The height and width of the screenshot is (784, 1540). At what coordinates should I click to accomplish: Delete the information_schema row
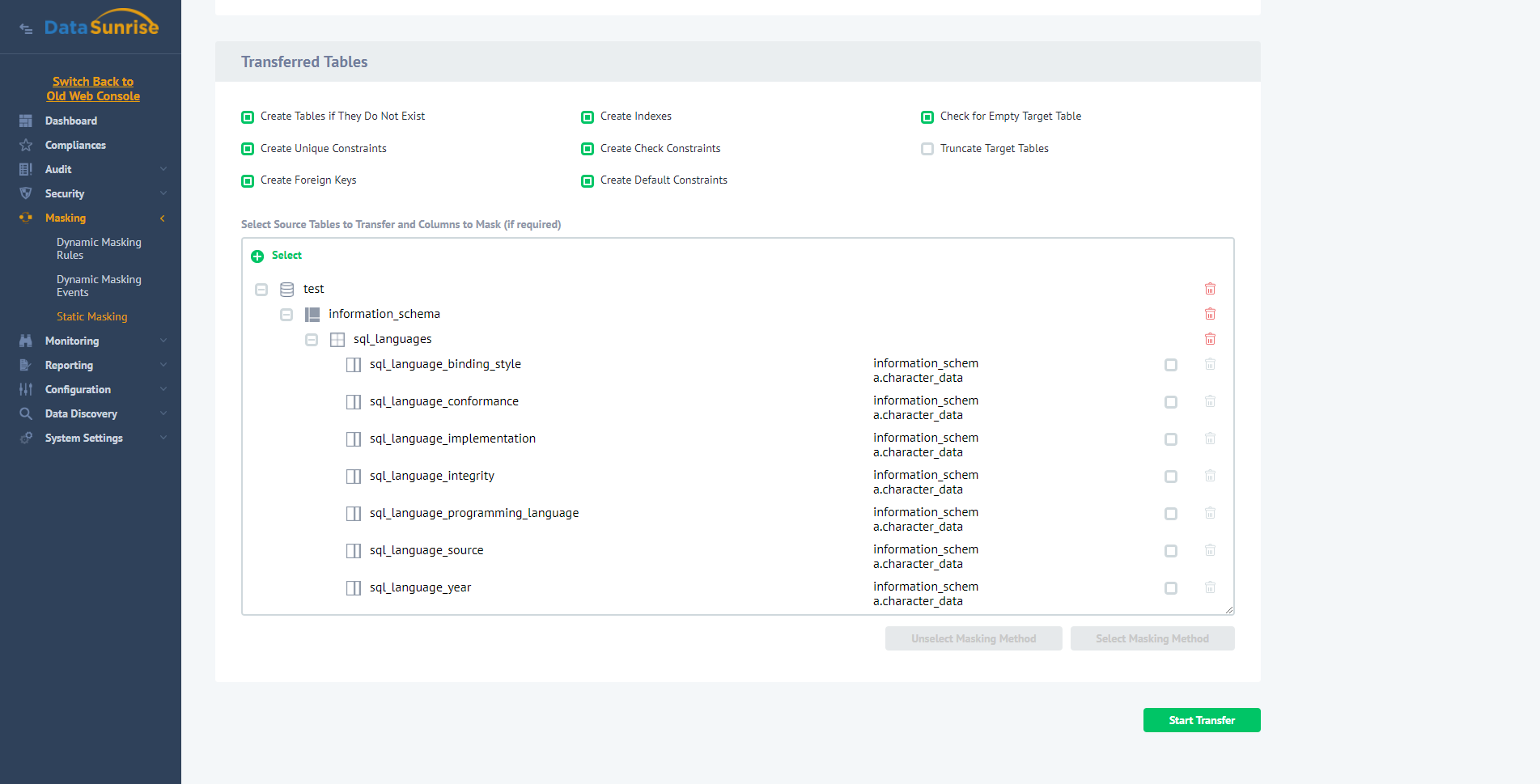[1210, 314]
